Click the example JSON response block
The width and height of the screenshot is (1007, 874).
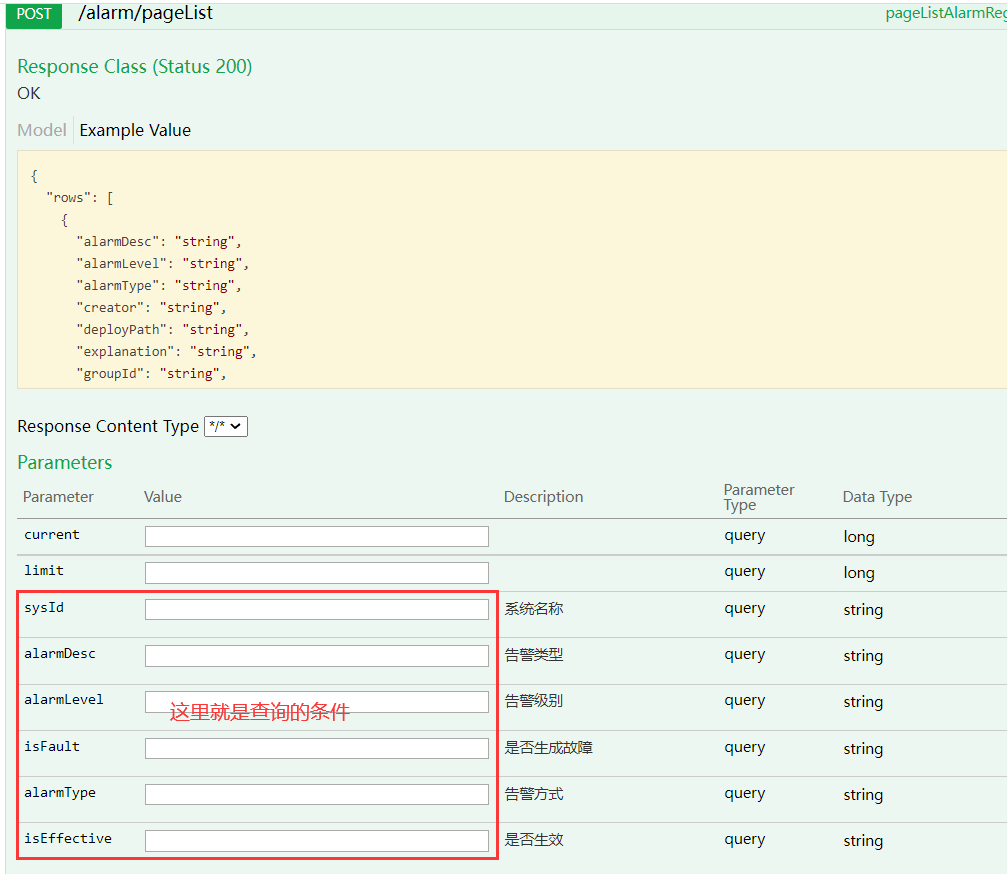click(512, 270)
